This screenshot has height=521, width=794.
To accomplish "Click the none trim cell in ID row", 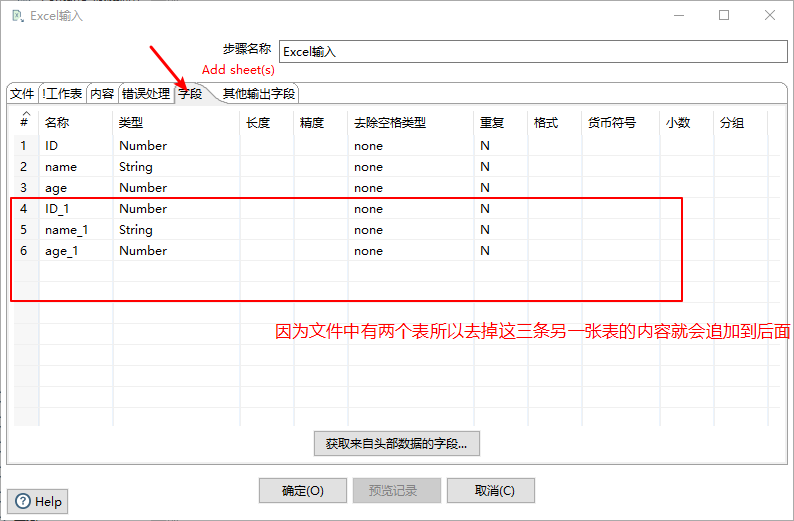I will [411, 146].
